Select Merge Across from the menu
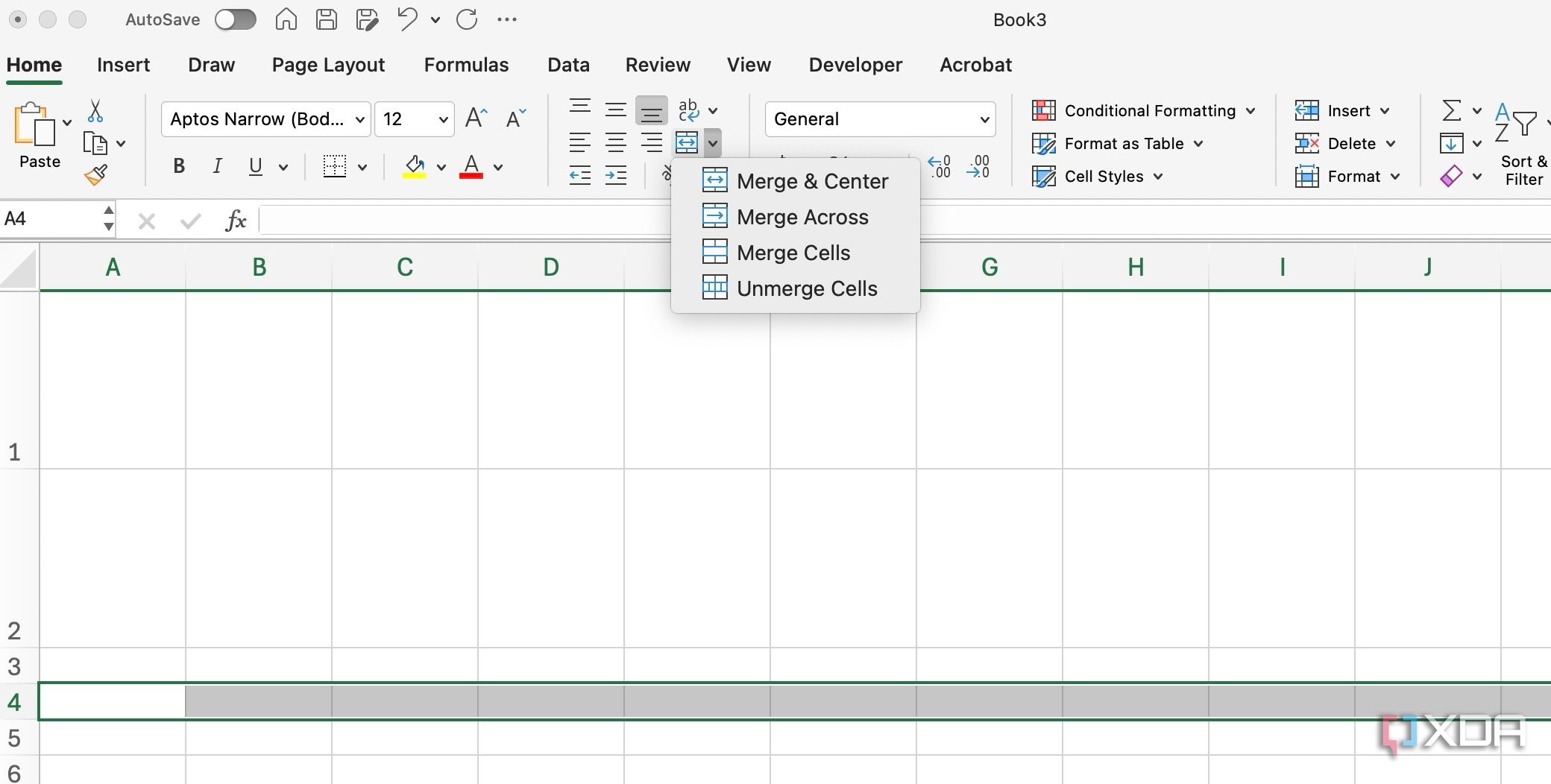The height and width of the screenshot is (784, 1551). [x=802, y=217]
